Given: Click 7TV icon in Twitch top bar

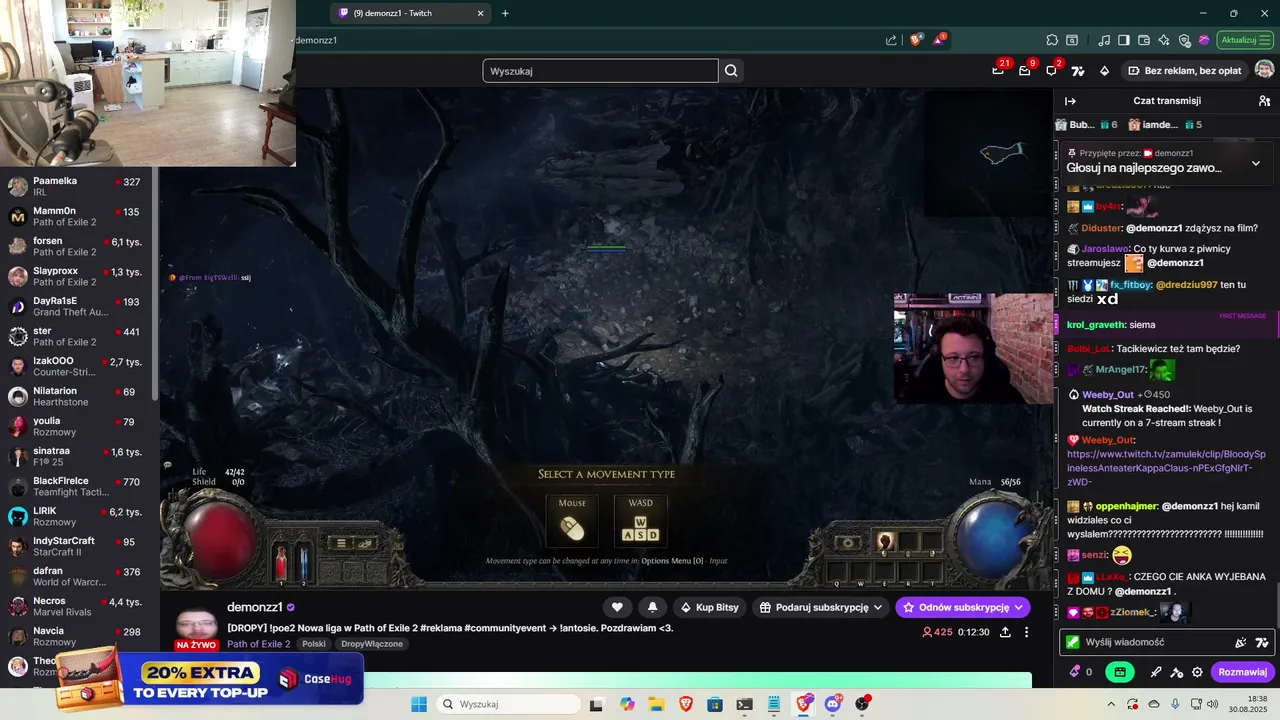Looking at the screenshot, I should [1078, 71].
